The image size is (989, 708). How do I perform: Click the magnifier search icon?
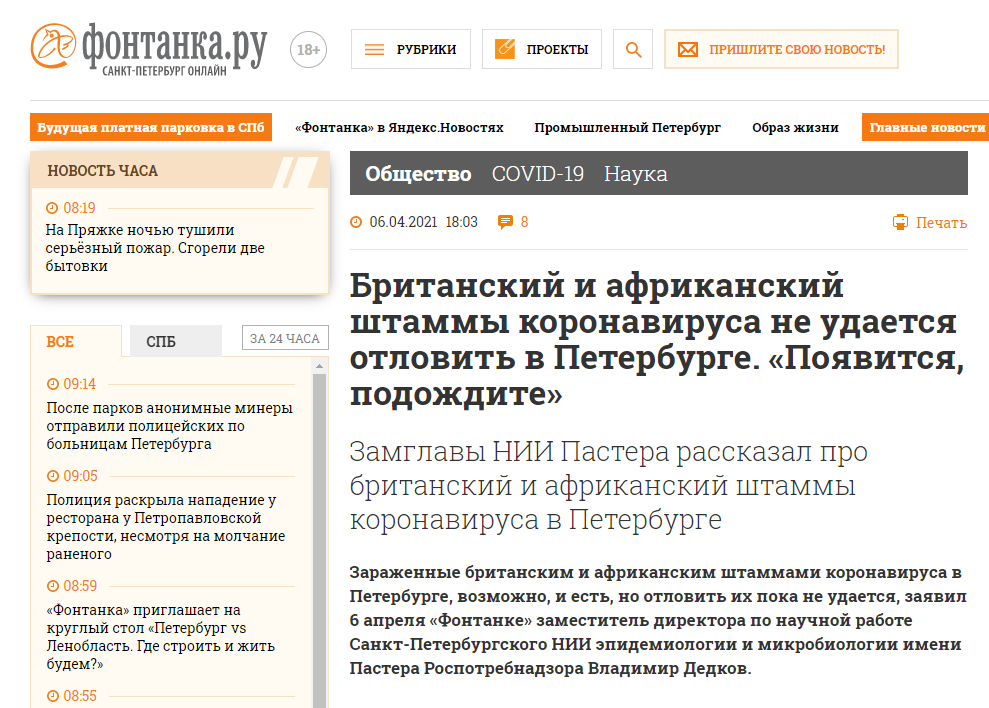click(633, 49)
